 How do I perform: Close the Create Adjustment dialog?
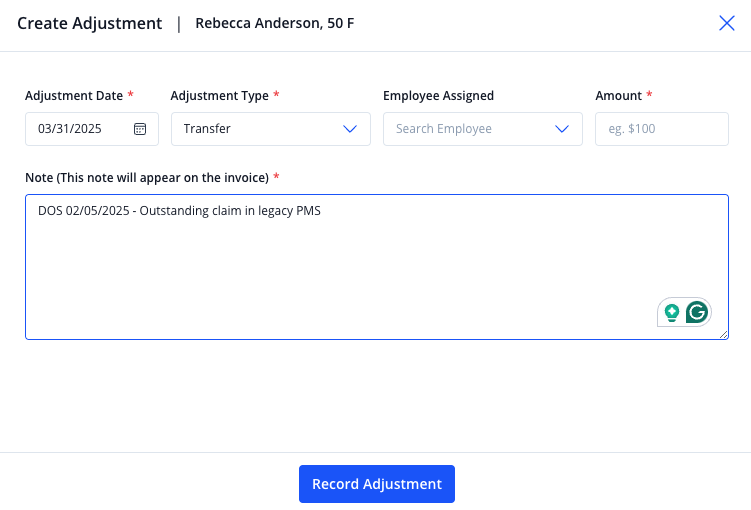point(727,23)
